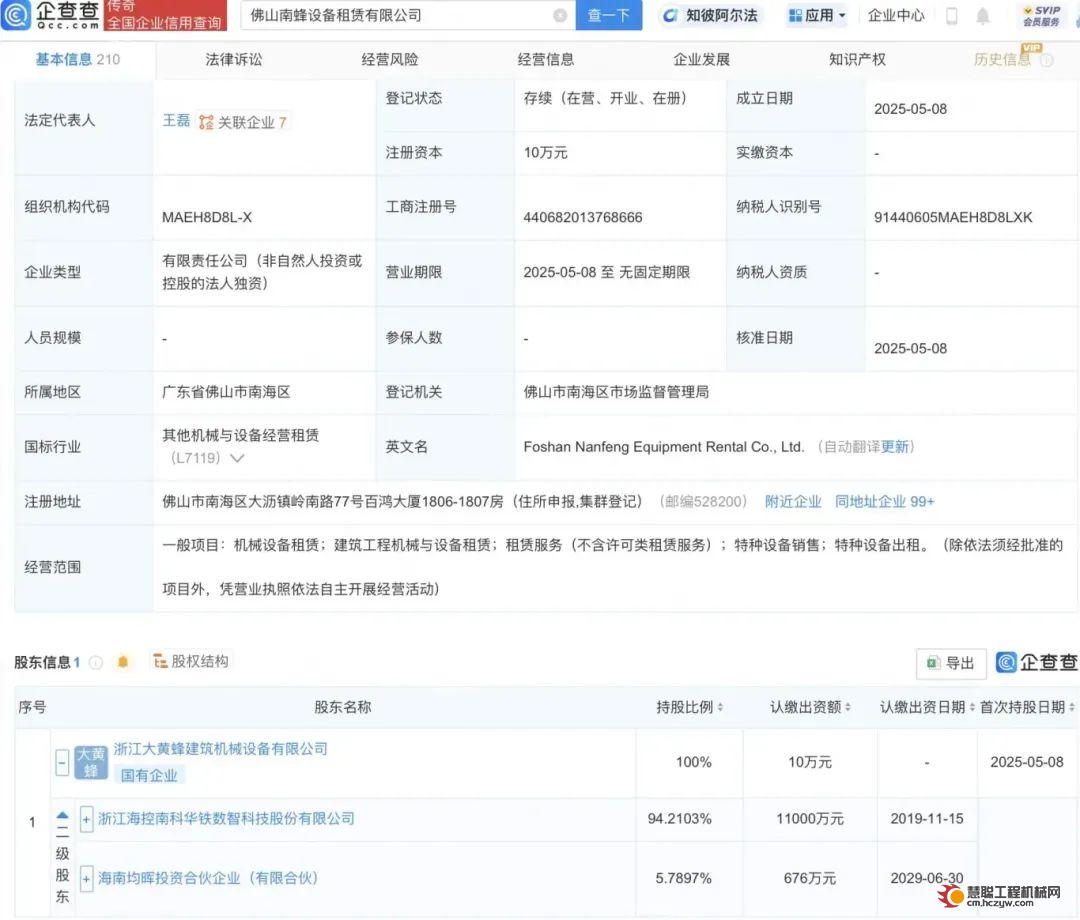Screen dimensions: 1080x920
Task: Switch to 知识产权 tab
Action: (x=857, y=59)
